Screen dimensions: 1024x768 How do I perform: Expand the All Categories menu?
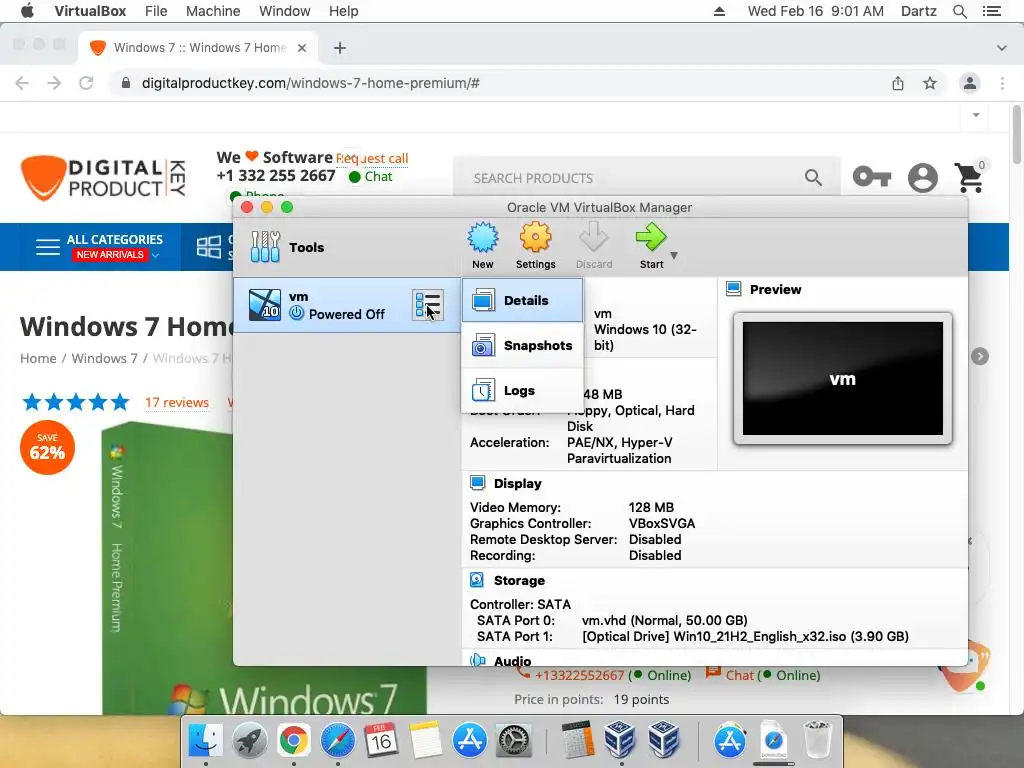pyautogui.click(x=98, y=247)
